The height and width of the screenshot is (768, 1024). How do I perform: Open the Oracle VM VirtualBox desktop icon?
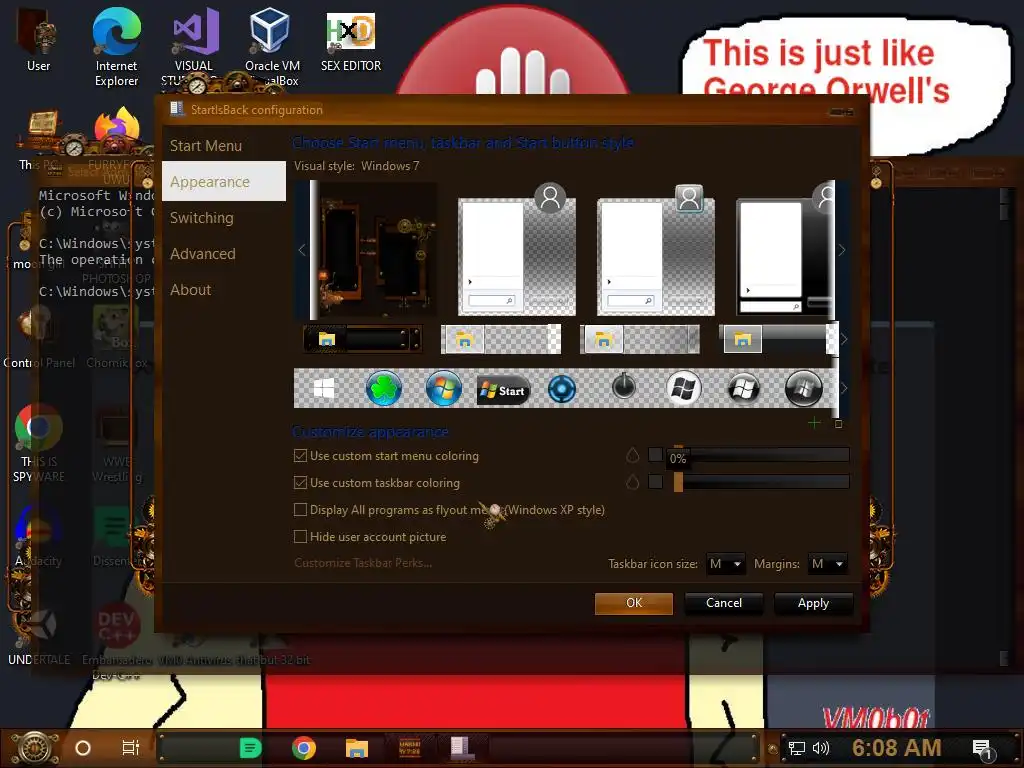coord(272,47)
